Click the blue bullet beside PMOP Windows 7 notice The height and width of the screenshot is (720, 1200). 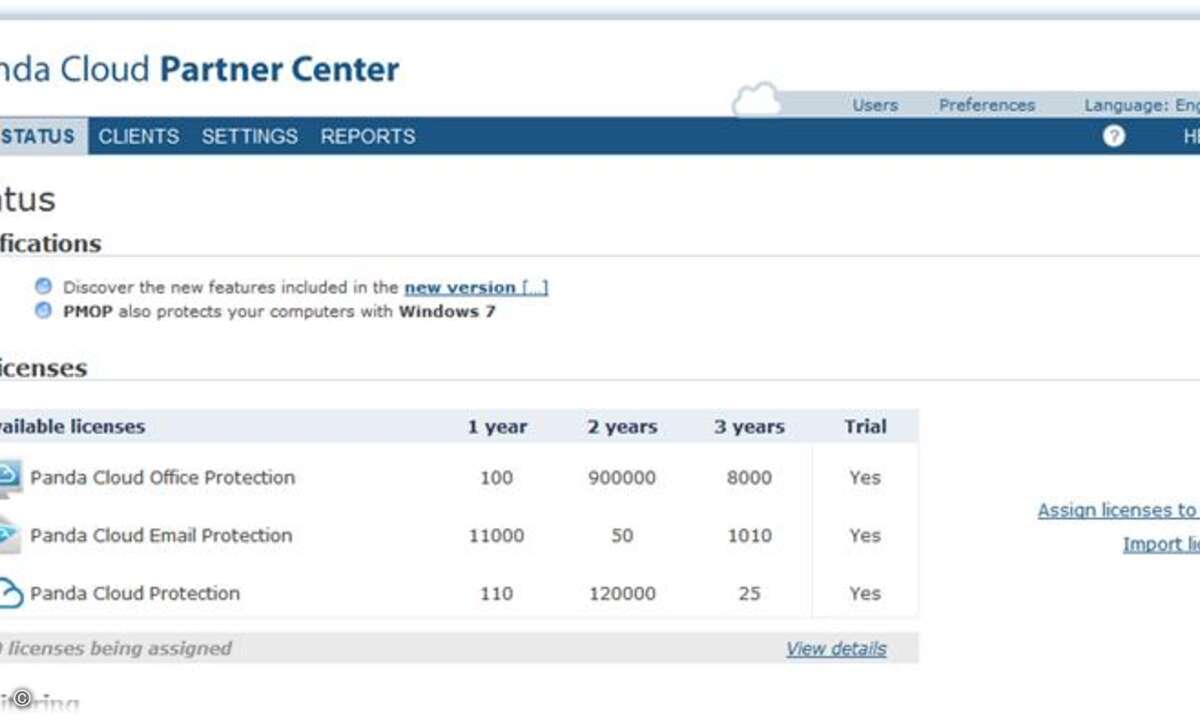43,310
